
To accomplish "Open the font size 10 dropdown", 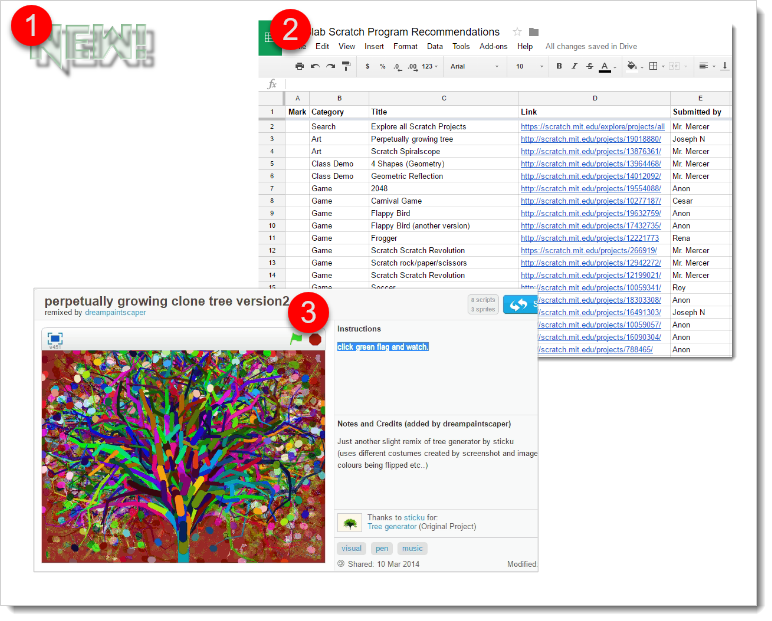I will click(x=530, y=66).
